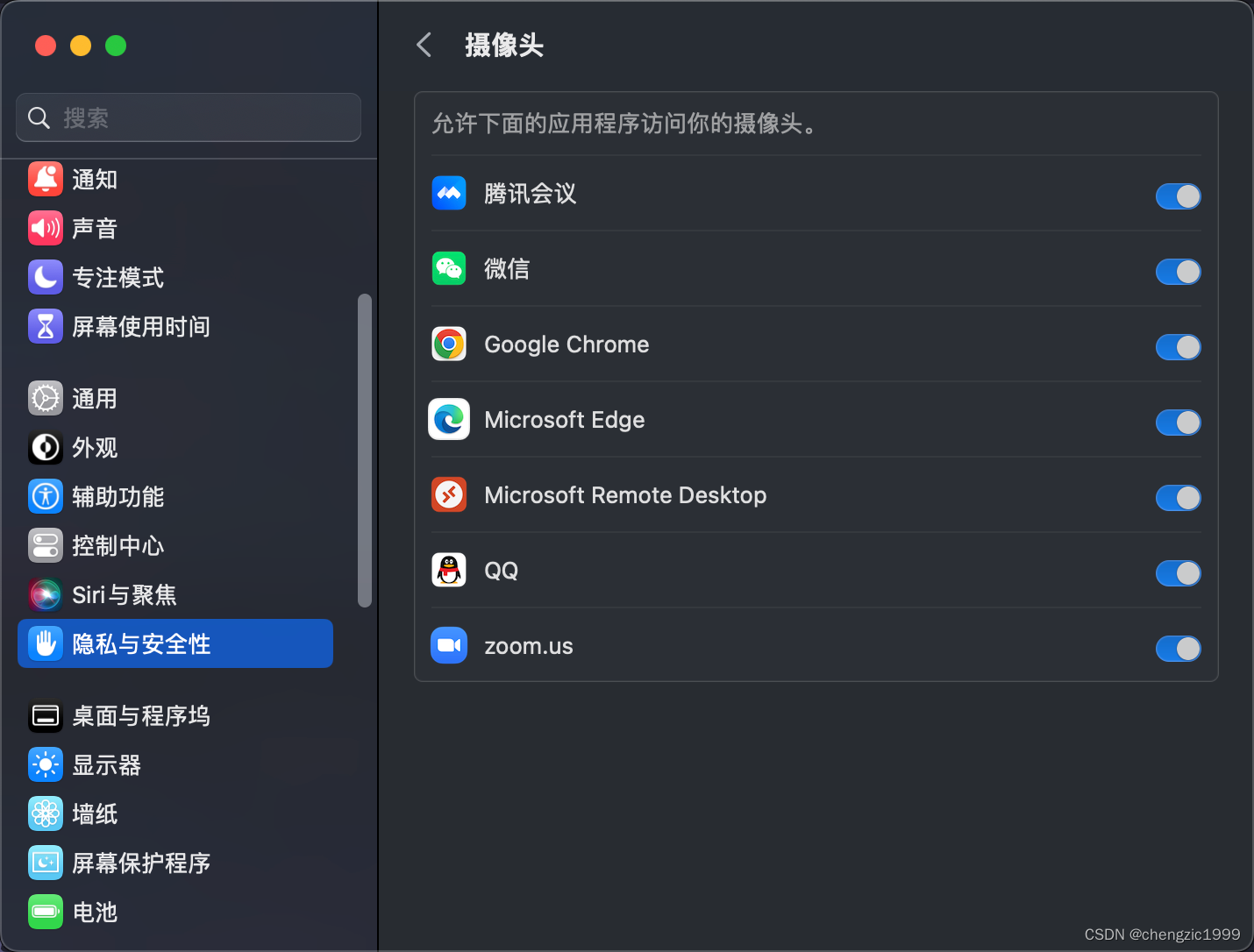Click the sidebar vertical scrollbar

365,451
